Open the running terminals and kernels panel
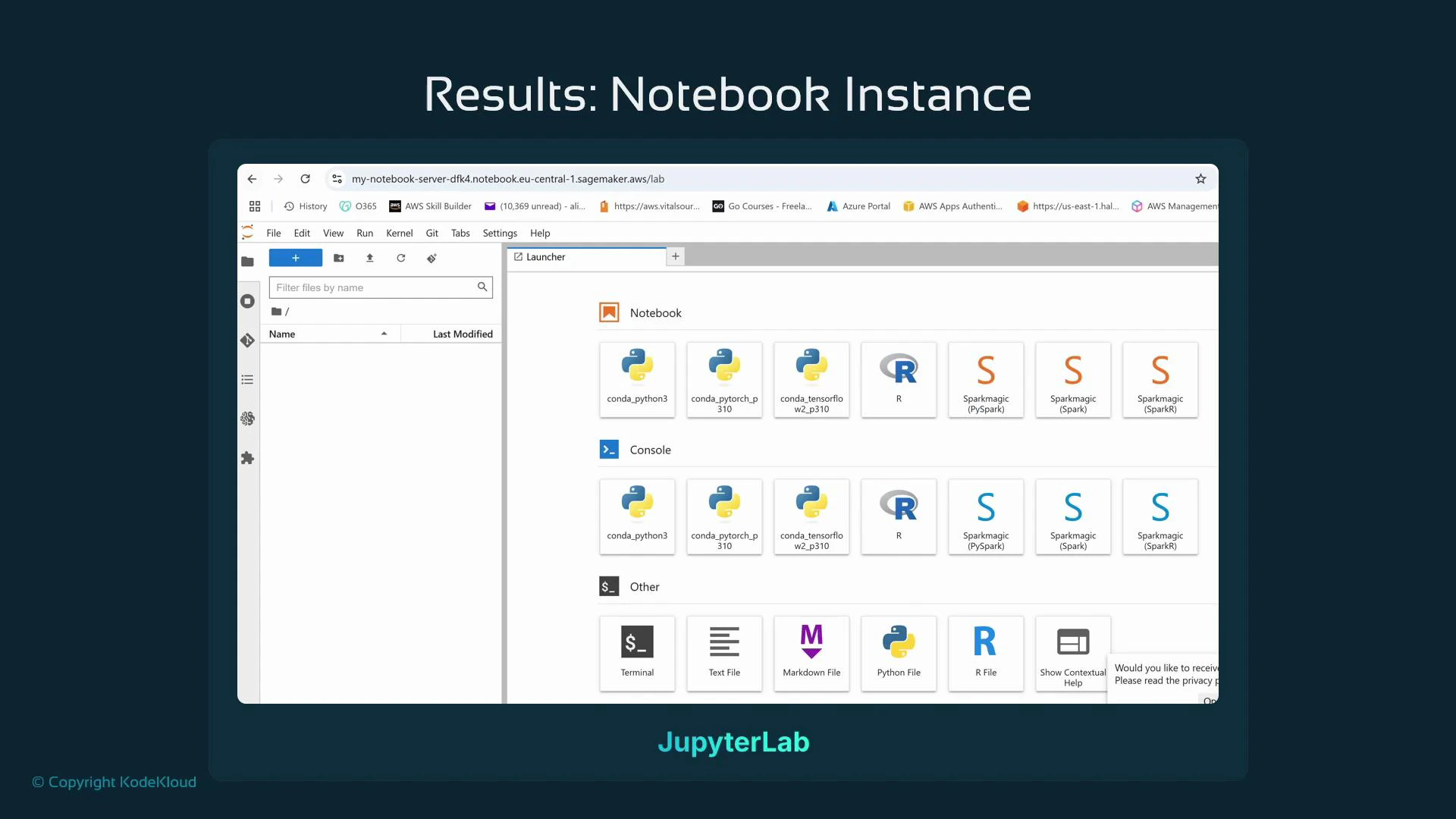 [248, 301]
